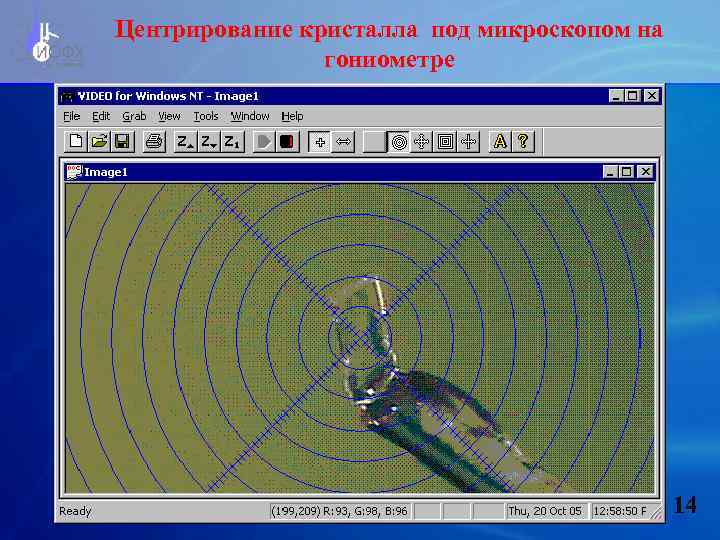Select the four-way arrow overlay tool
This screenshot has height=540, width=720.
(422, 141)
